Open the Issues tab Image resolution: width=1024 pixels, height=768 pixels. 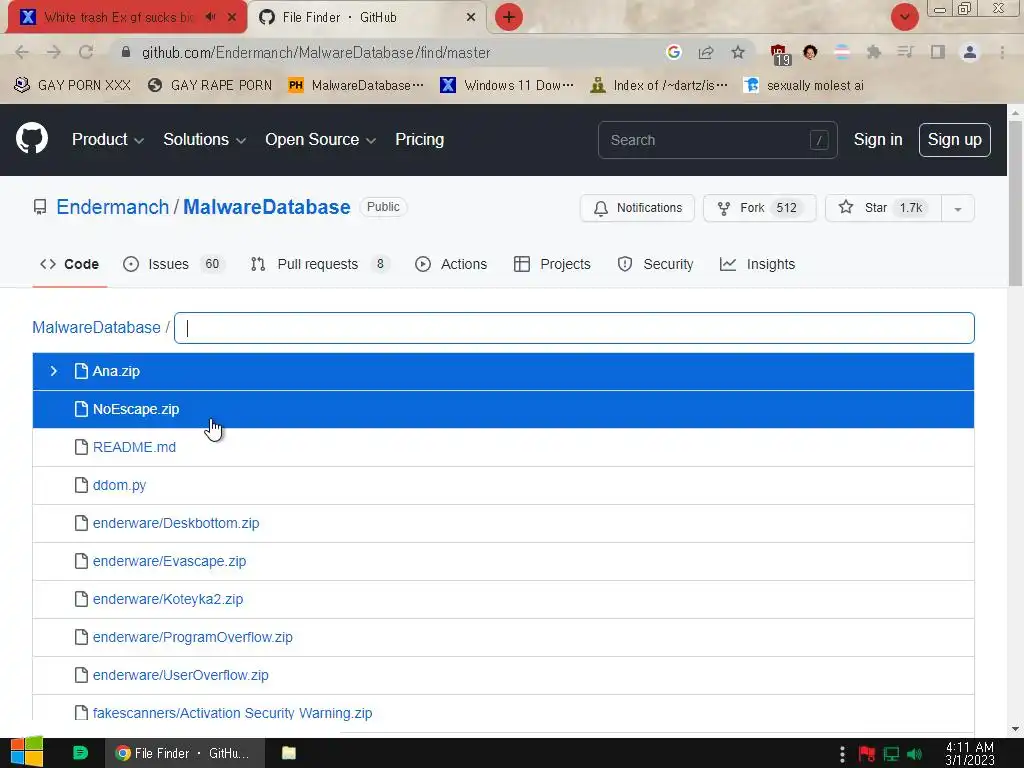pos(174,264)
